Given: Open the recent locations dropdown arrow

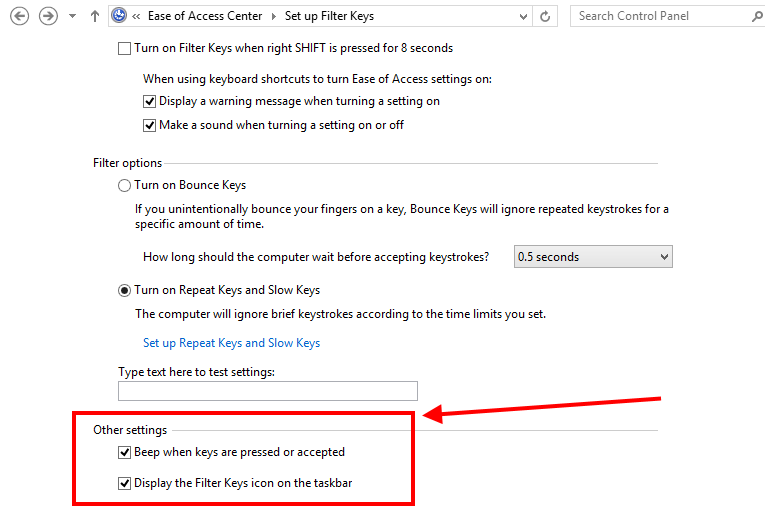Looking at the screenshot, I should 72,17.
